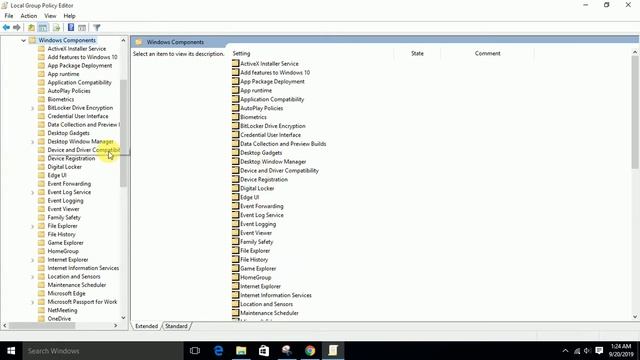Select NetMeeting in tree
The image size is (640, 360).
pos(62,310)
